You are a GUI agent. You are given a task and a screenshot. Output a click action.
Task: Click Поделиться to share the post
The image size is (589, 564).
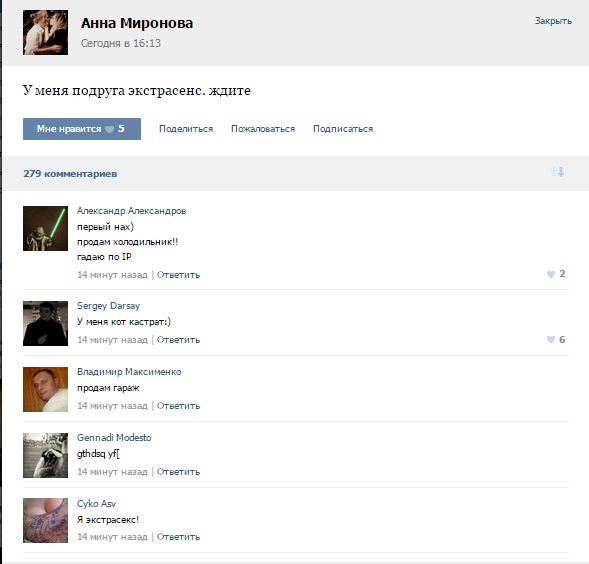(x=186, y=129)
